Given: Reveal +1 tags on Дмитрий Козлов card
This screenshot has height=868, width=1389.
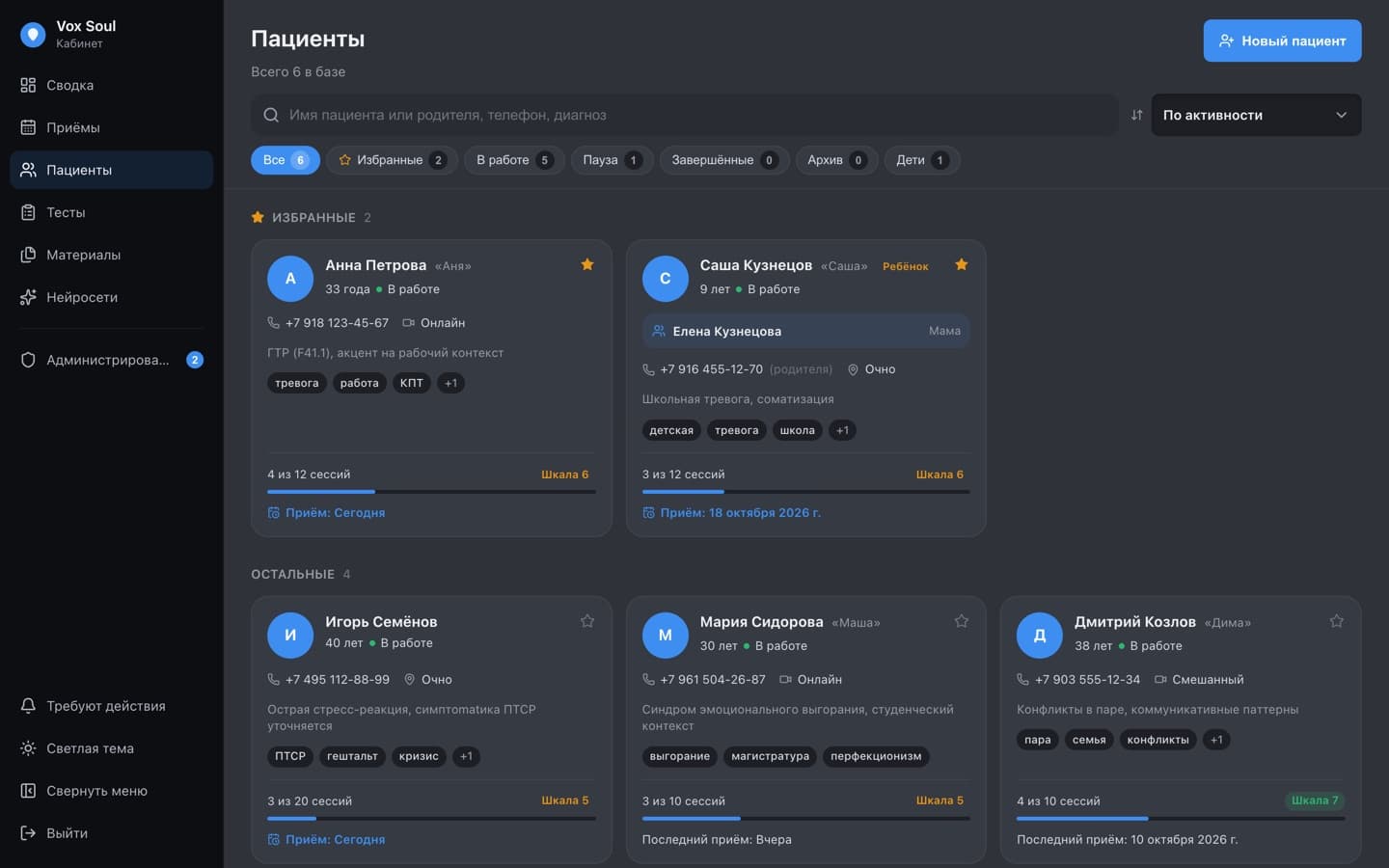Looking at the screenshot, I should tap(1216, 740).
